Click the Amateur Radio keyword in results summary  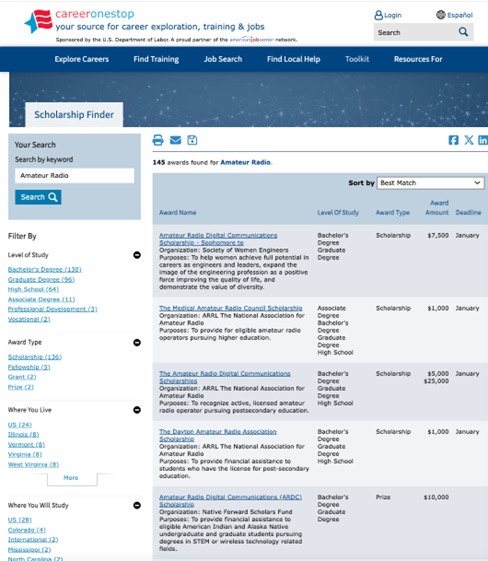click(x=245, y=162)
